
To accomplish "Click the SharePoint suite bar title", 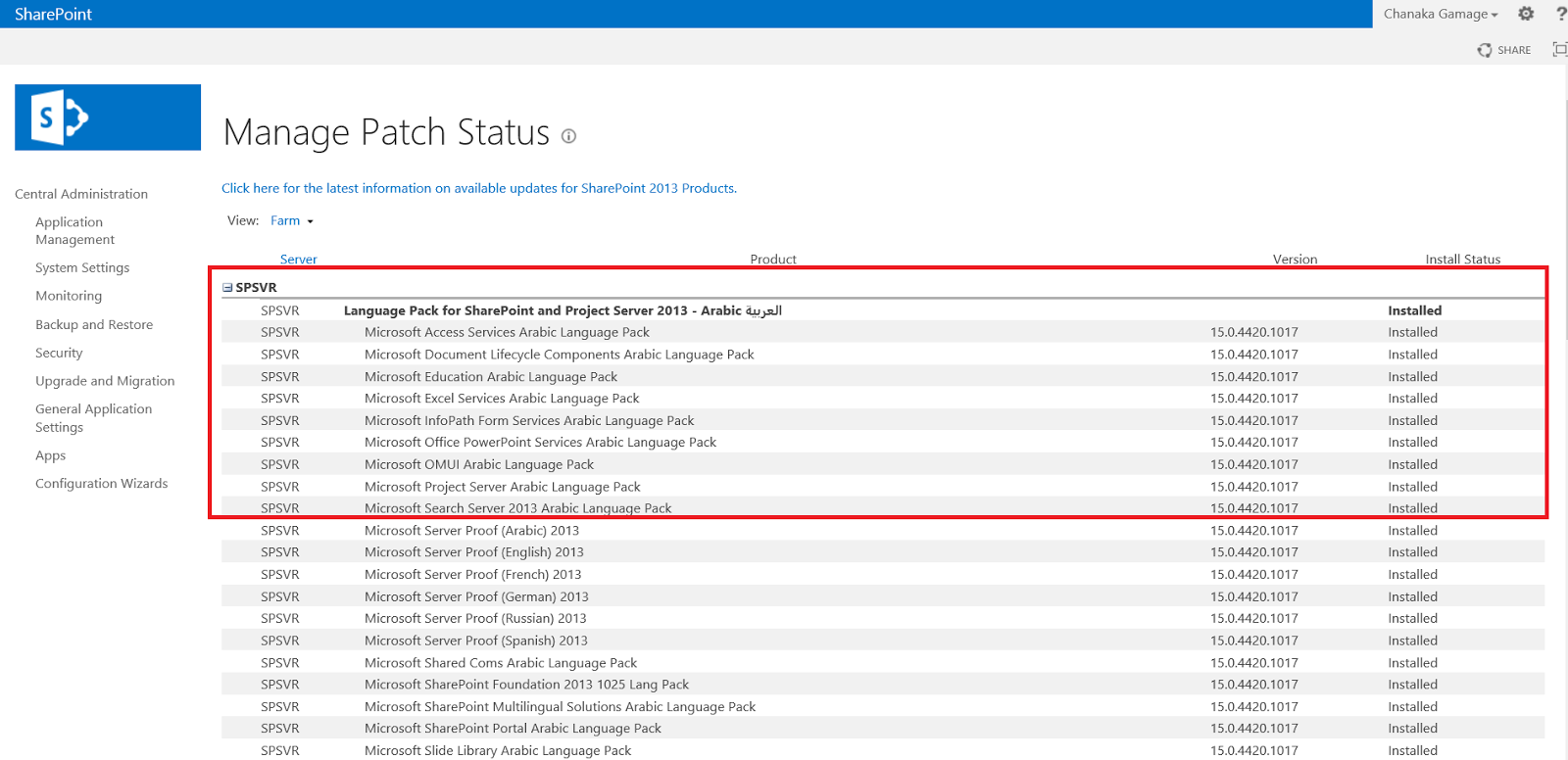I will click(53, 14).
